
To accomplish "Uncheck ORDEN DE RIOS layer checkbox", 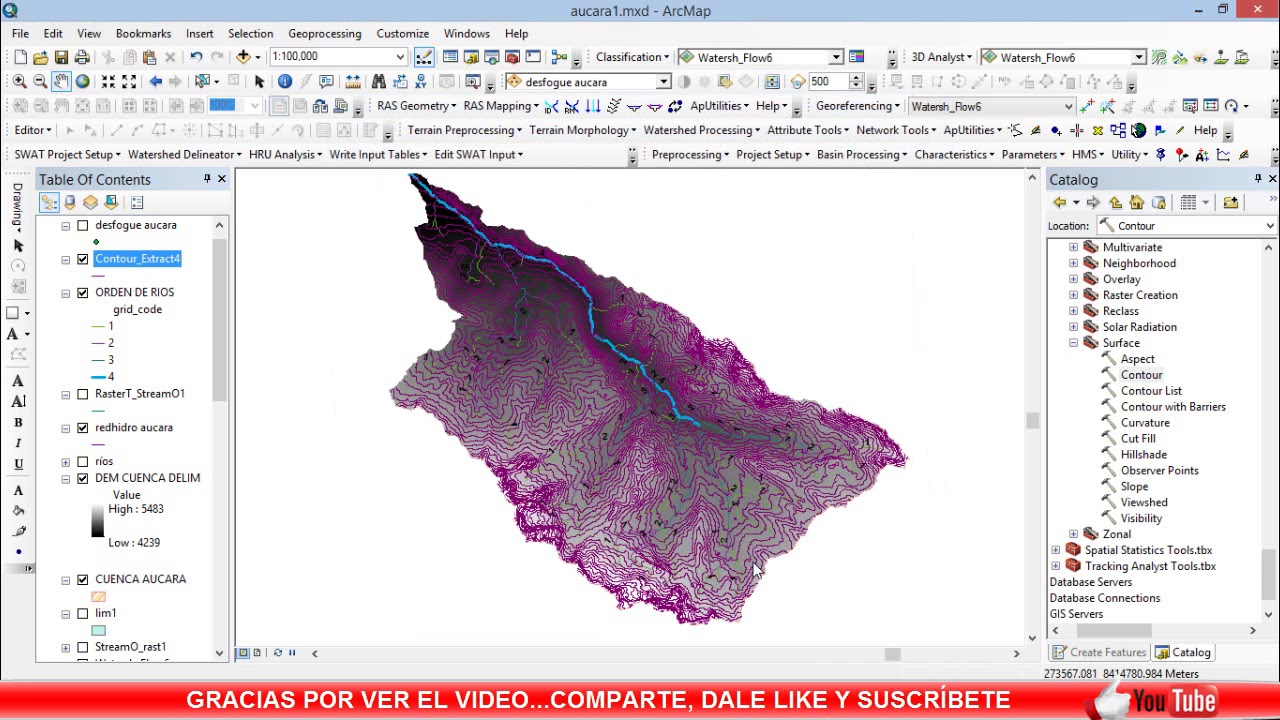I will 83,293.
